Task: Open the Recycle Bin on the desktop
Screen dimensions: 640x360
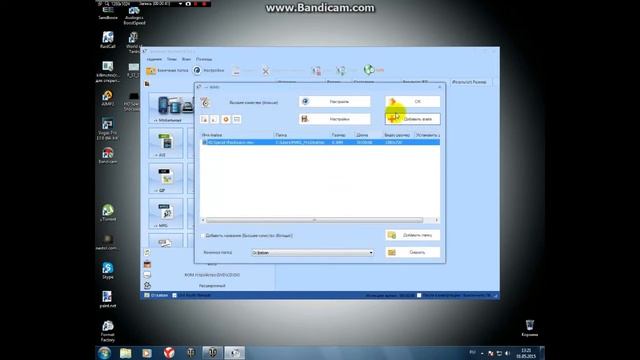Action: pyautogui.click(x=529, y=328)
